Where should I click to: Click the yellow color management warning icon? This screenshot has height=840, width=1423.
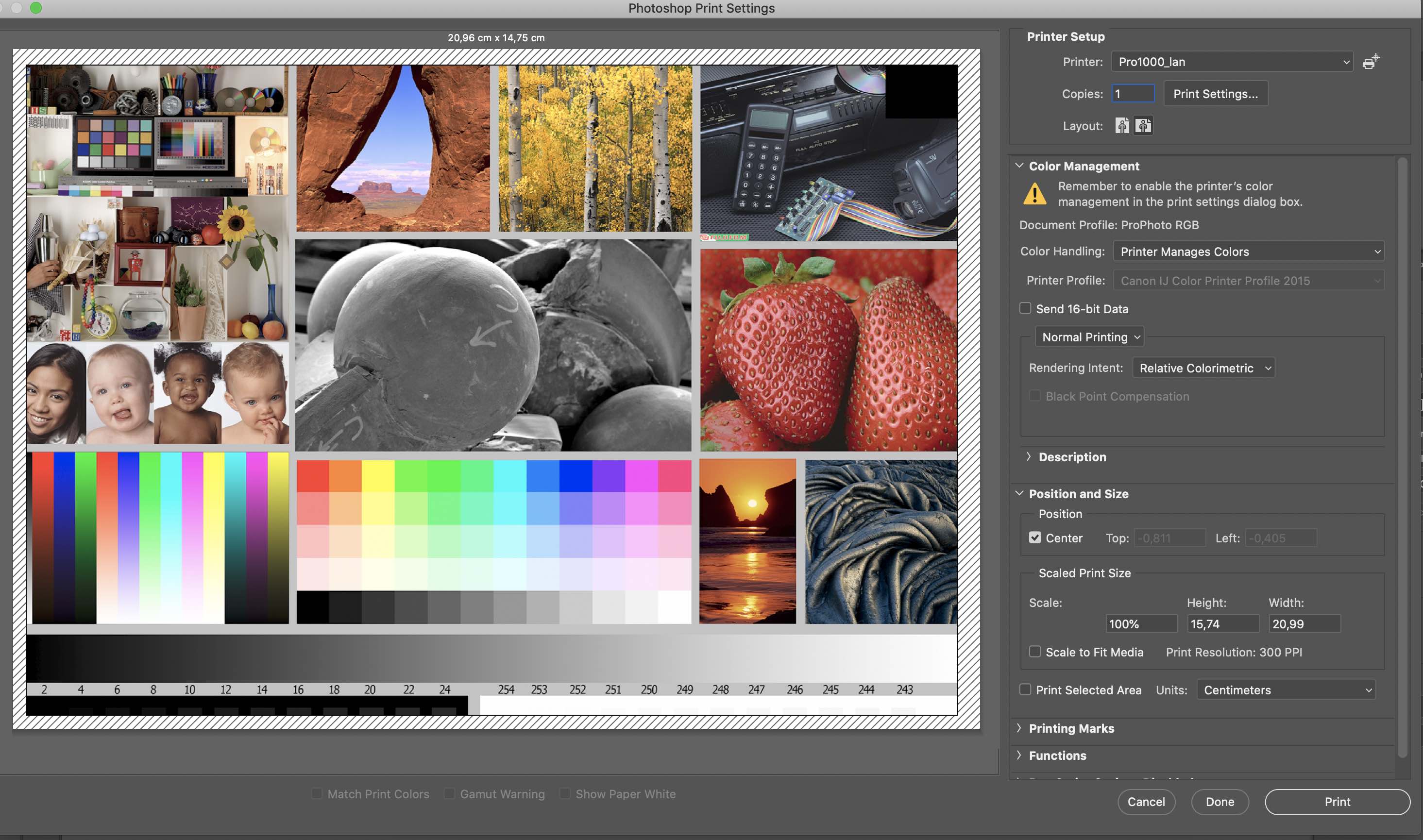tap(1034, 194)
